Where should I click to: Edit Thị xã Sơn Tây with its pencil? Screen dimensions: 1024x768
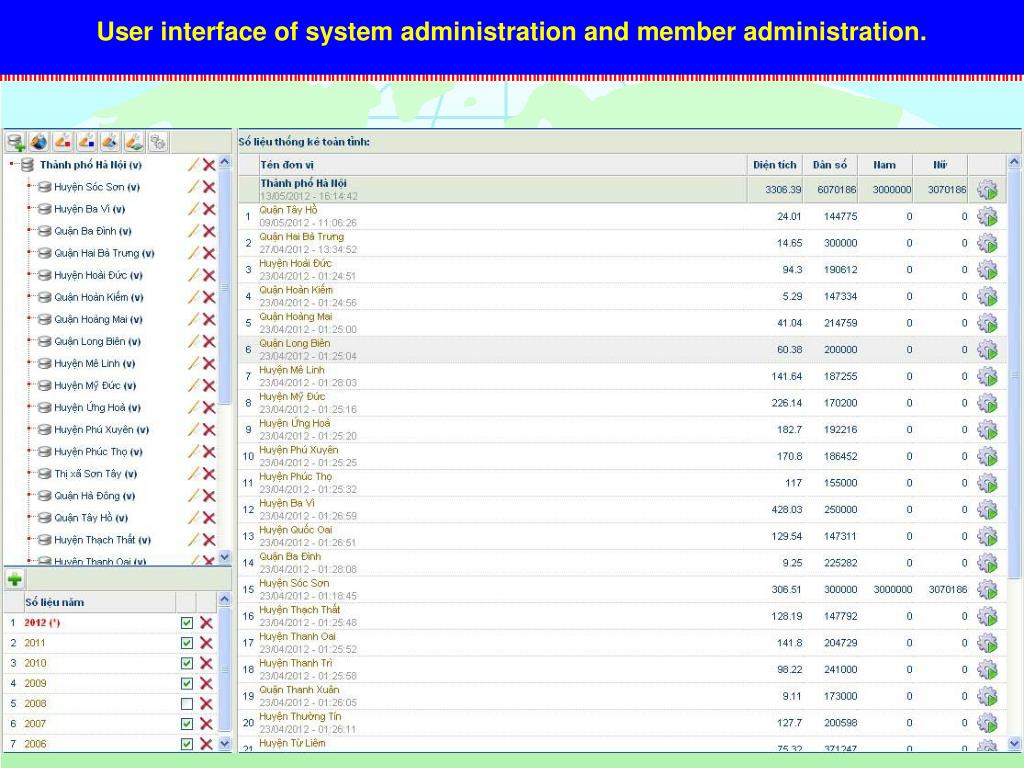[193, 473]
